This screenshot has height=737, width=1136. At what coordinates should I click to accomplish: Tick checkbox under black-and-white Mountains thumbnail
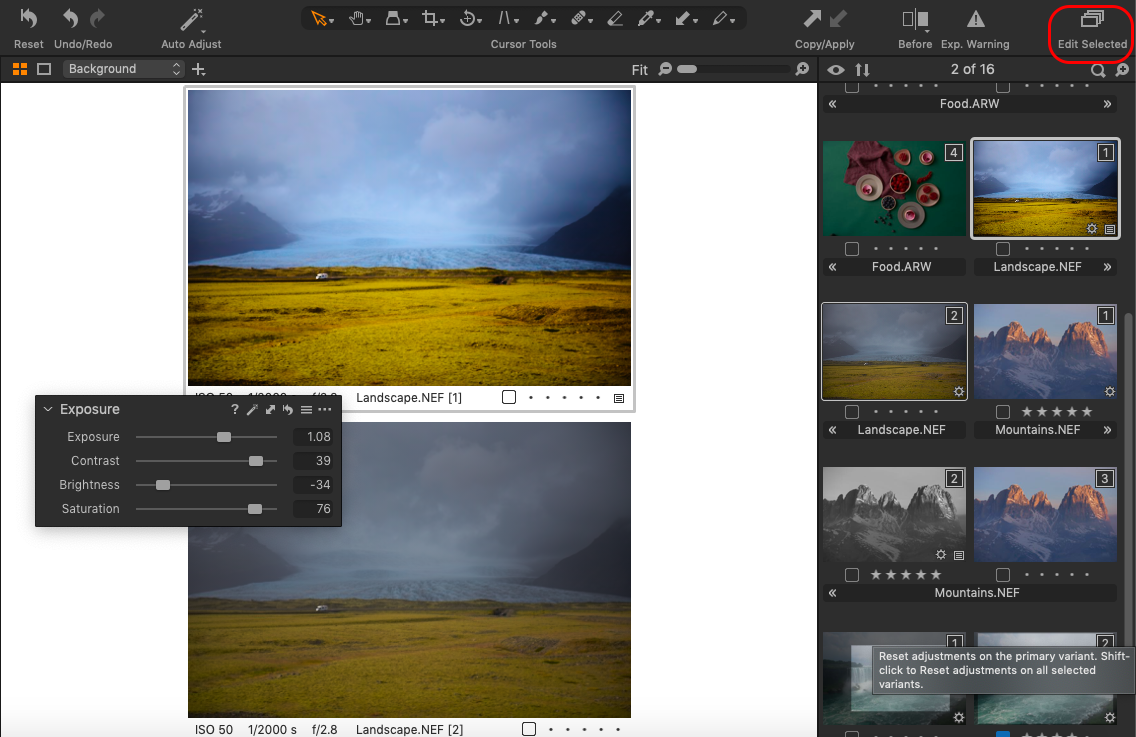[x=852, y=575]
